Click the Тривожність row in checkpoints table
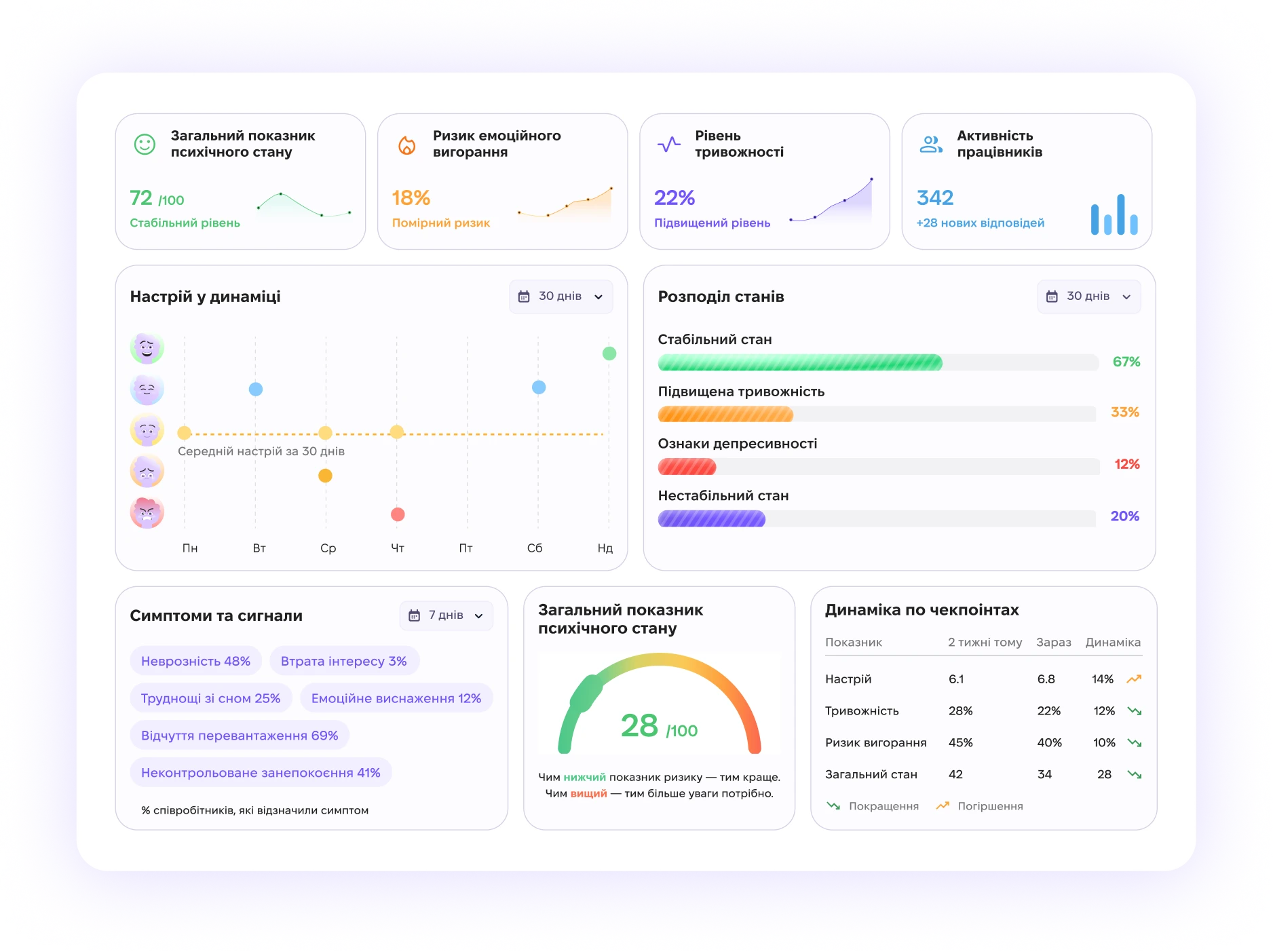 click(x=983, y=710)
